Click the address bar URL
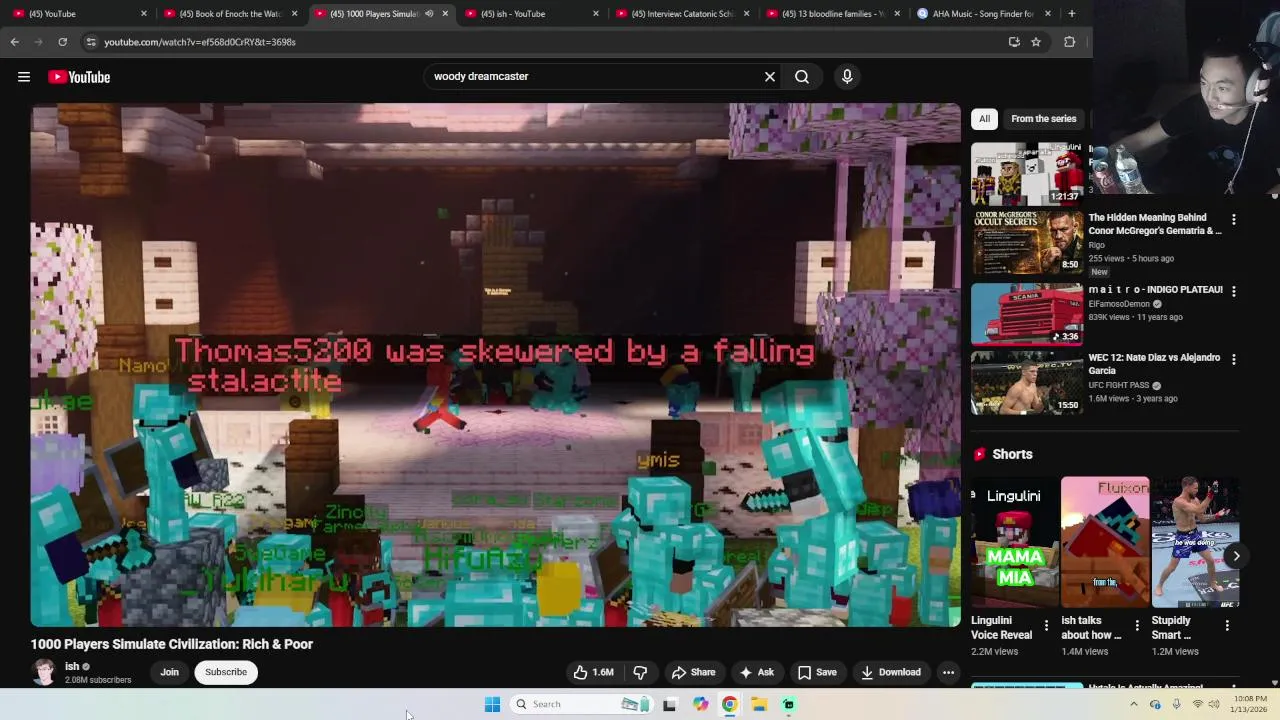The image size is (1280, 720). coord(199,42)
